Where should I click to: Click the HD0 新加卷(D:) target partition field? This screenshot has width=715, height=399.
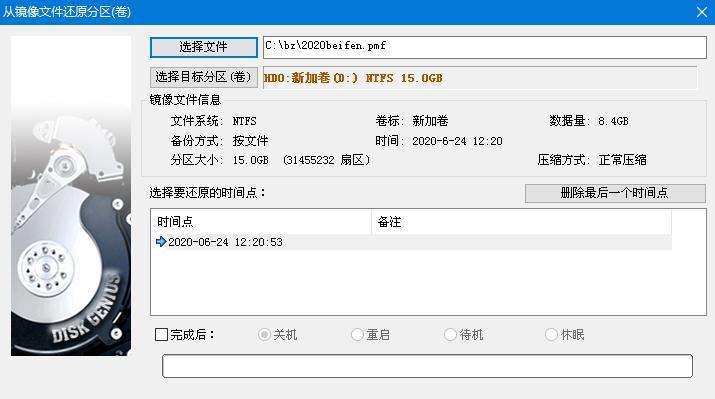point(480,78)
